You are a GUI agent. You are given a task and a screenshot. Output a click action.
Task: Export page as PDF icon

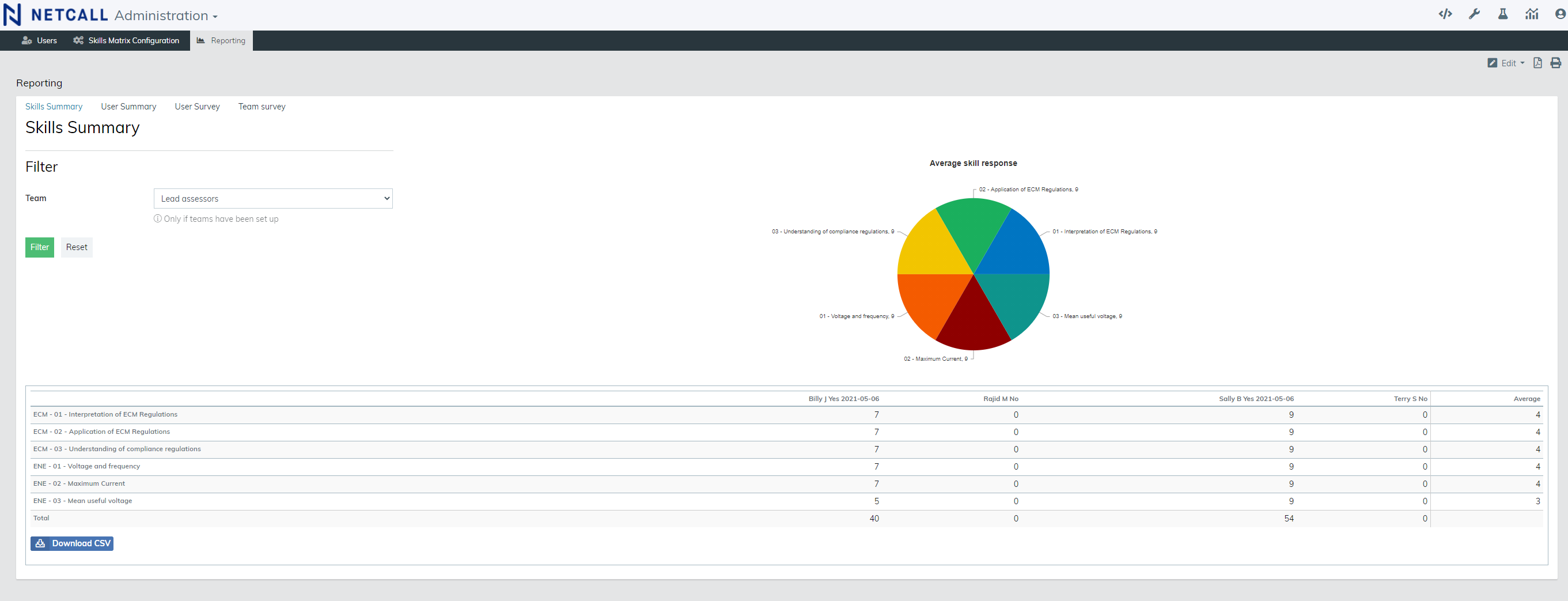(x=1537, y=63)
